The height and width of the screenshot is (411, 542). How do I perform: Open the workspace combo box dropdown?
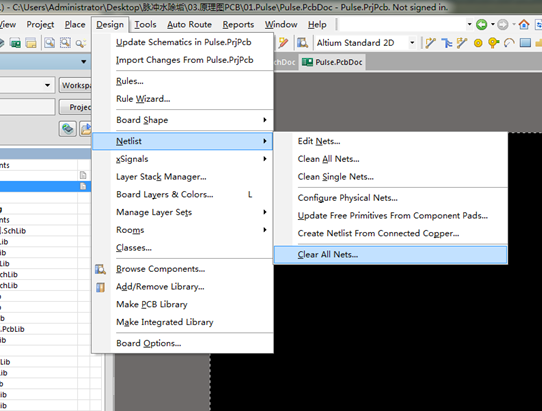pyautogui.click(x=47, y=85)
